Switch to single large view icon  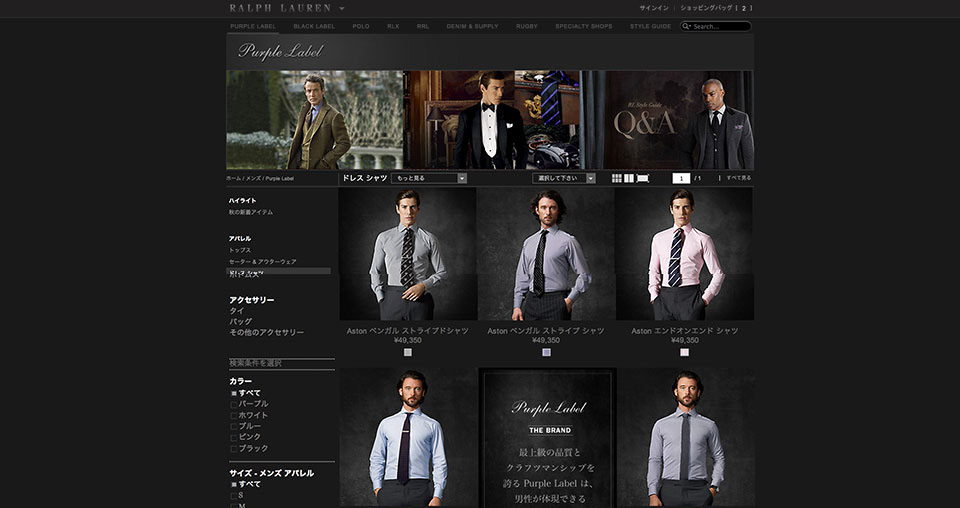(x=643, y=178)
